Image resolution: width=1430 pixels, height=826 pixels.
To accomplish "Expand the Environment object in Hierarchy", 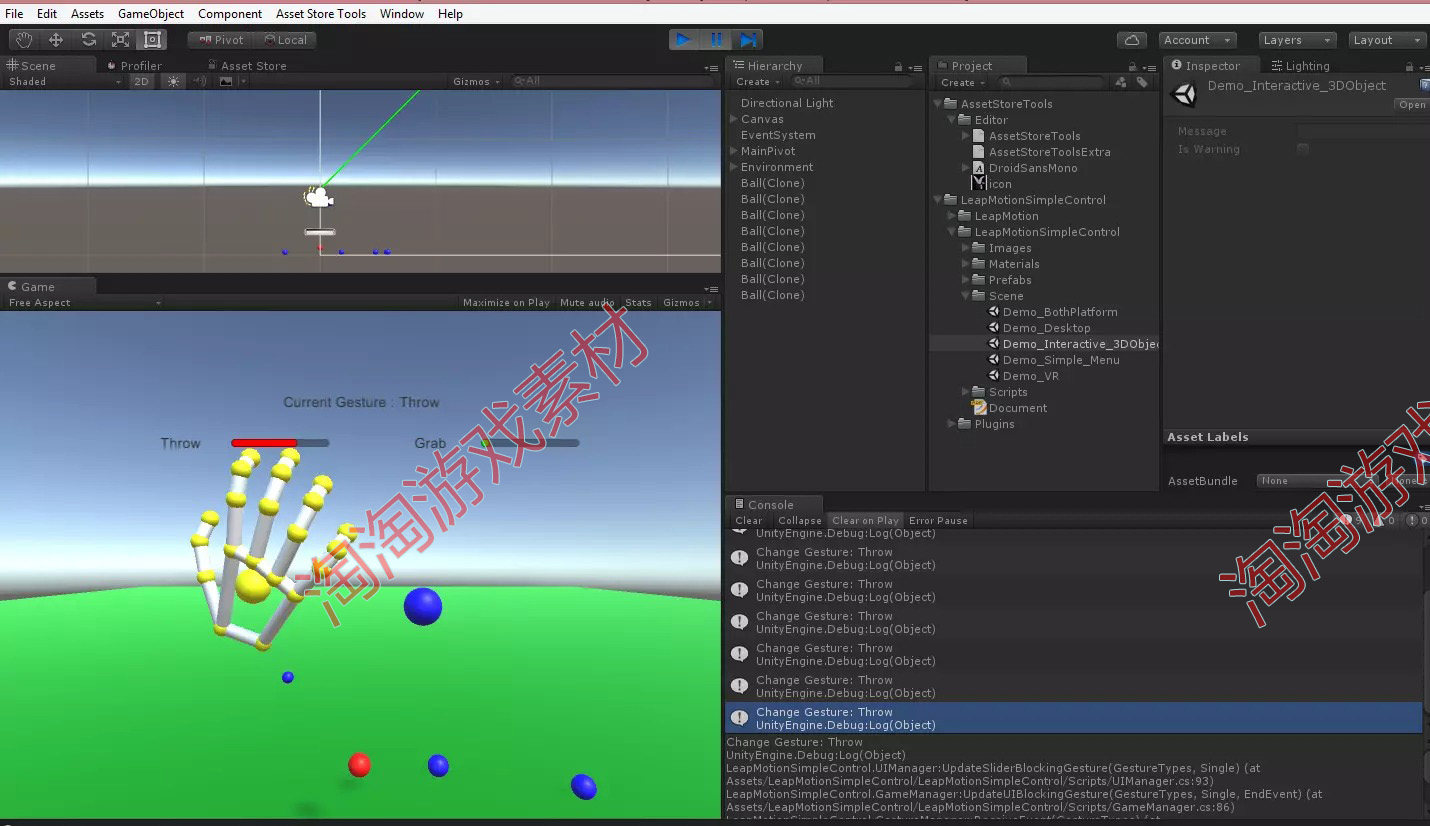I will tap(734, 167).
